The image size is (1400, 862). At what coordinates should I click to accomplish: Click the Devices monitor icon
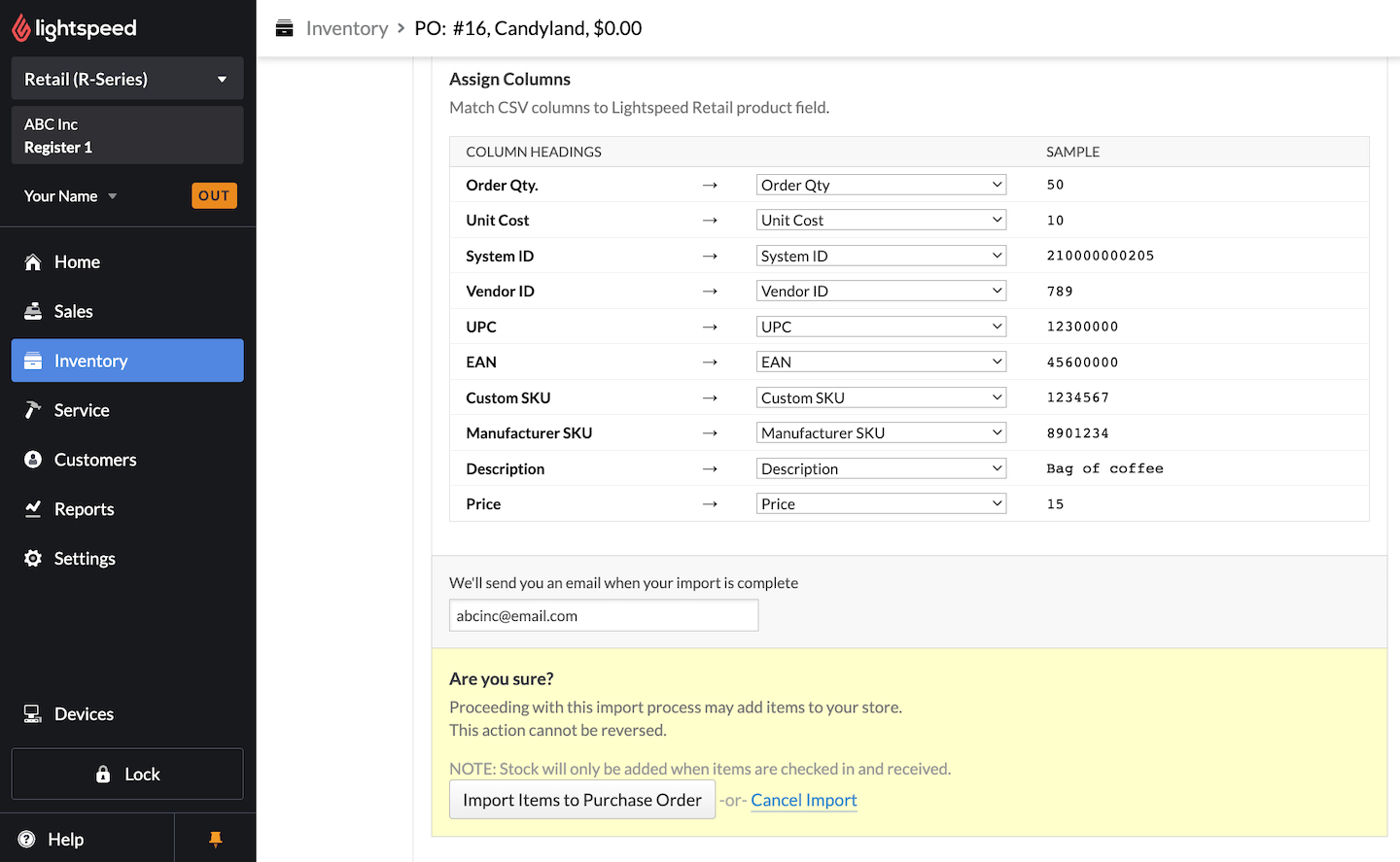click(33, 714)
